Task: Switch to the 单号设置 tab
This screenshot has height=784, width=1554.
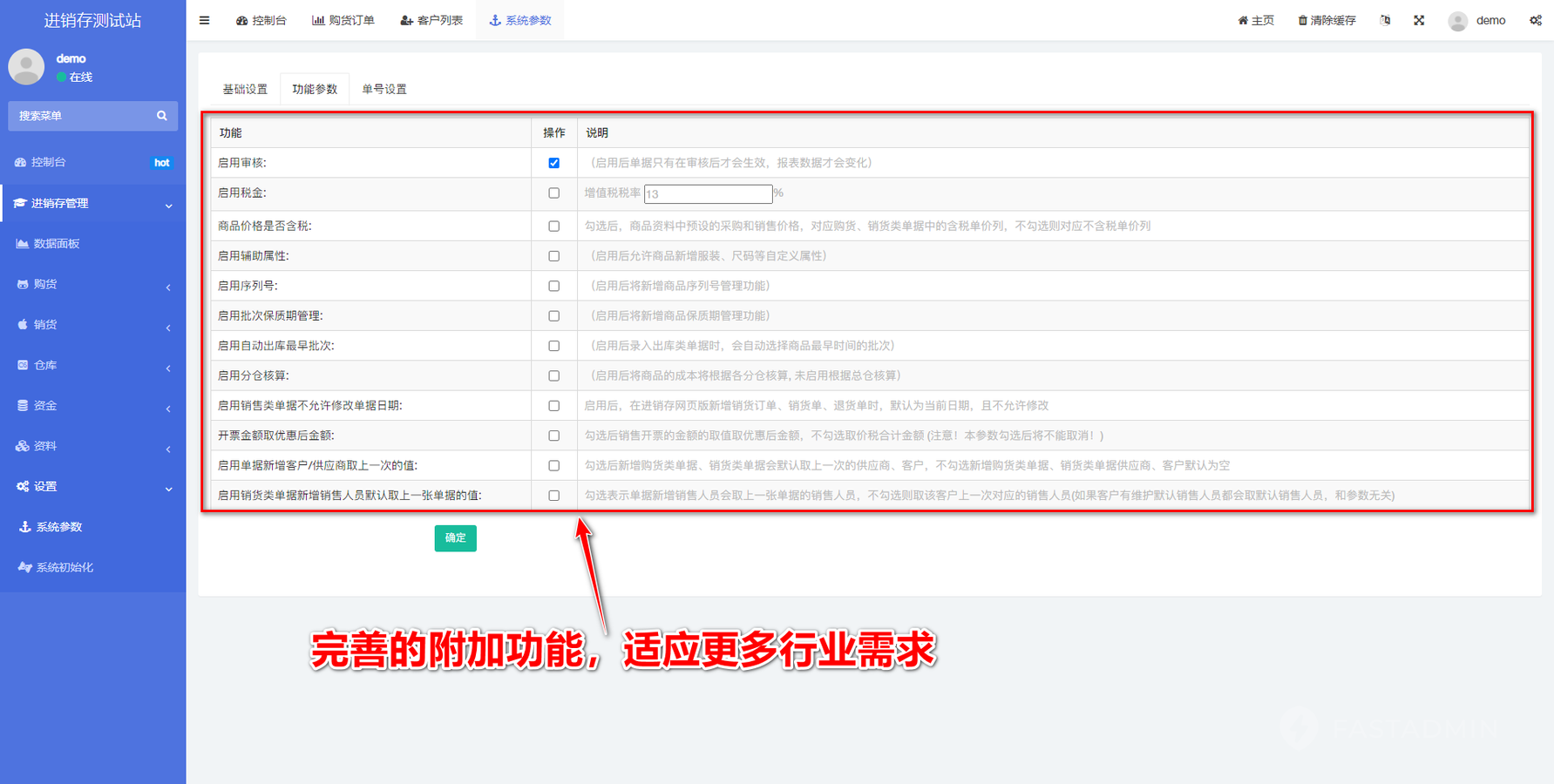Action: pyautogui.click(x=384, y=89)
